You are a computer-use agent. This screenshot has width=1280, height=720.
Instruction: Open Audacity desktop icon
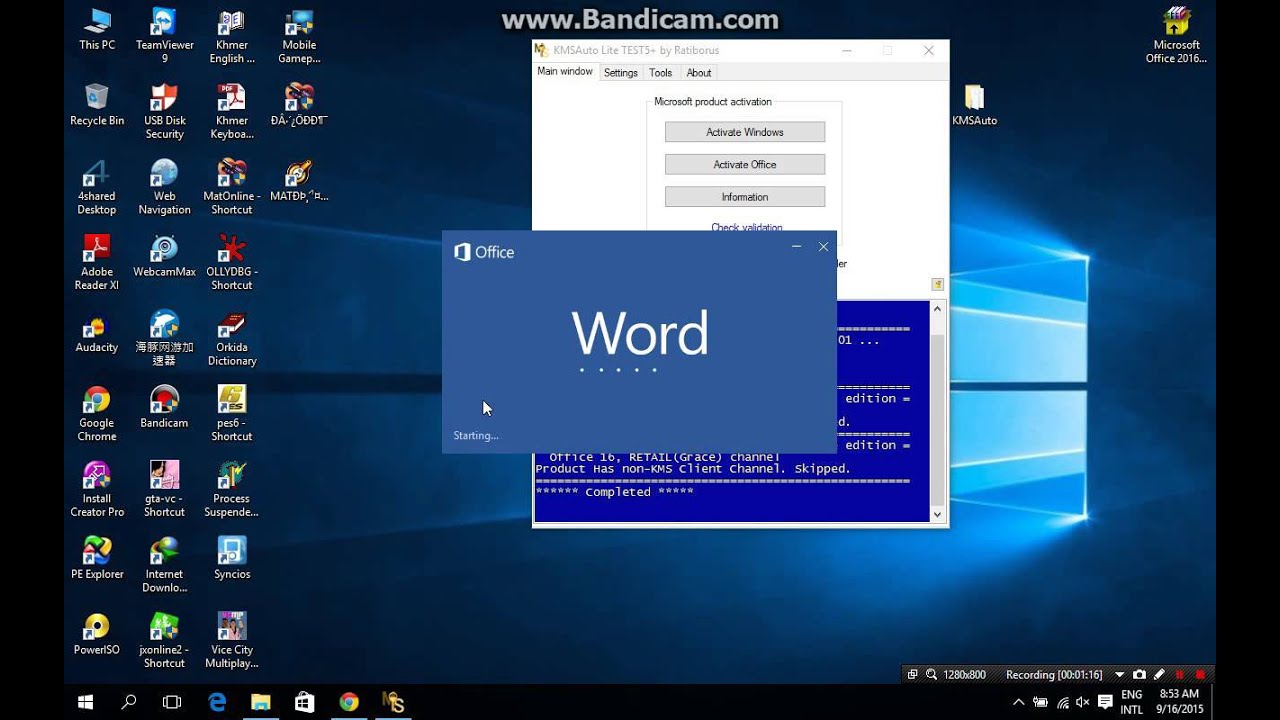click(97, 332)
